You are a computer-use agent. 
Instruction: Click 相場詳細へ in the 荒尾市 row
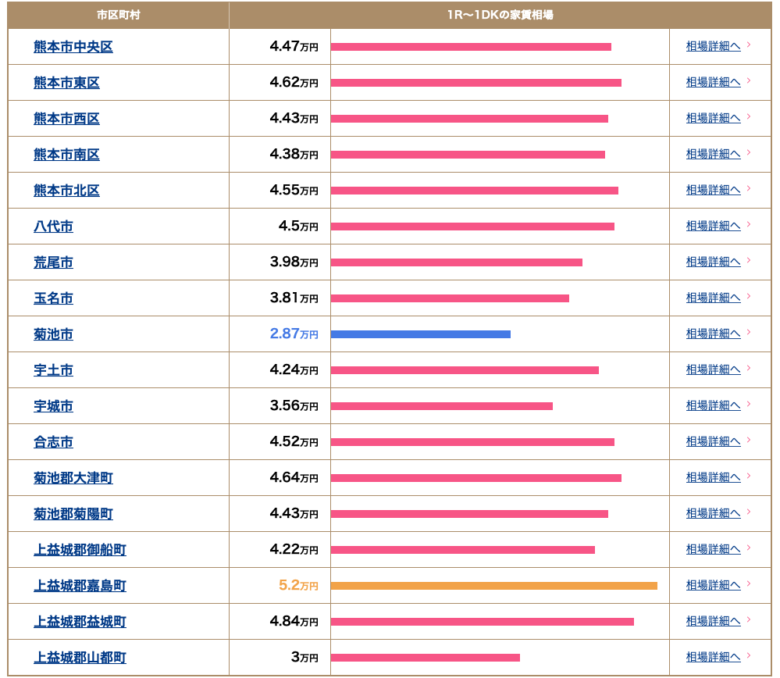tap(712, 262)
